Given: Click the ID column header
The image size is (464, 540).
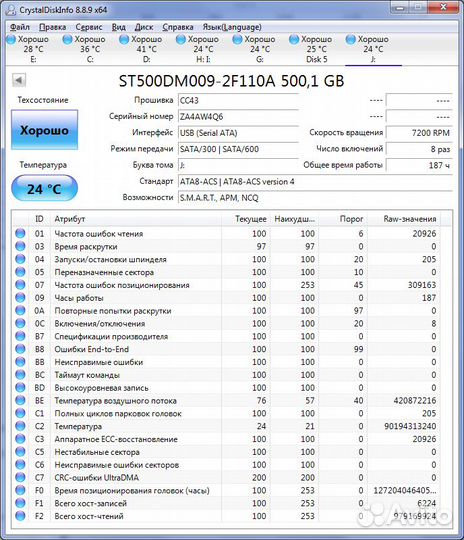Looking at the screenshot, I should (40, 219).
